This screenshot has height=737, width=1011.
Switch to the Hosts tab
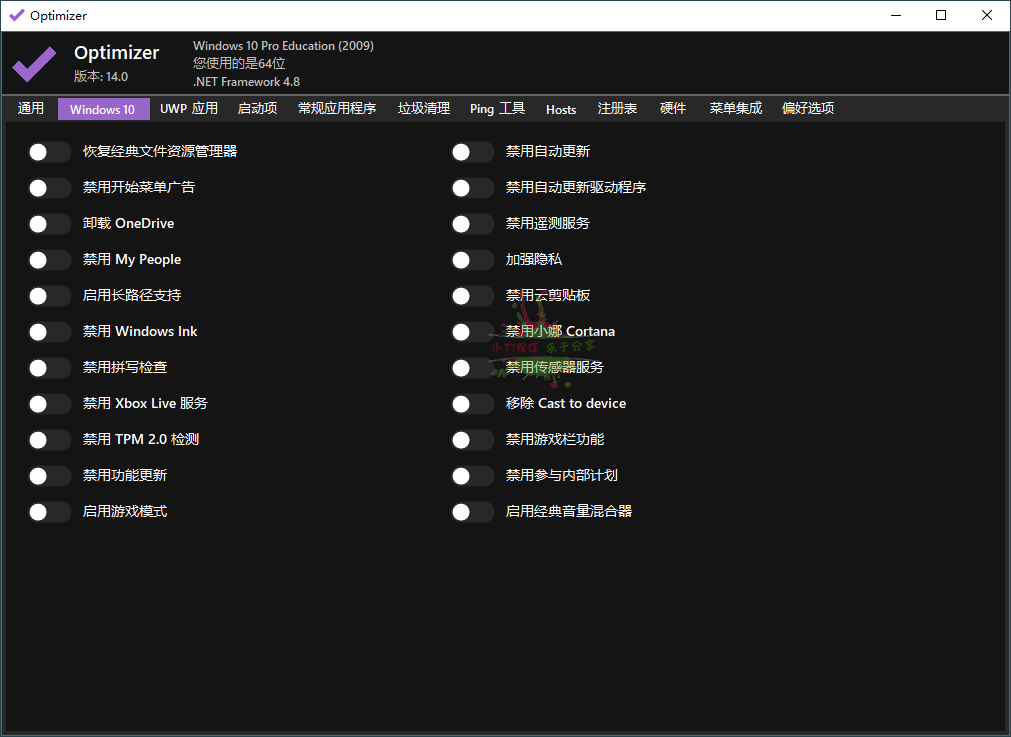pos(560,108)
